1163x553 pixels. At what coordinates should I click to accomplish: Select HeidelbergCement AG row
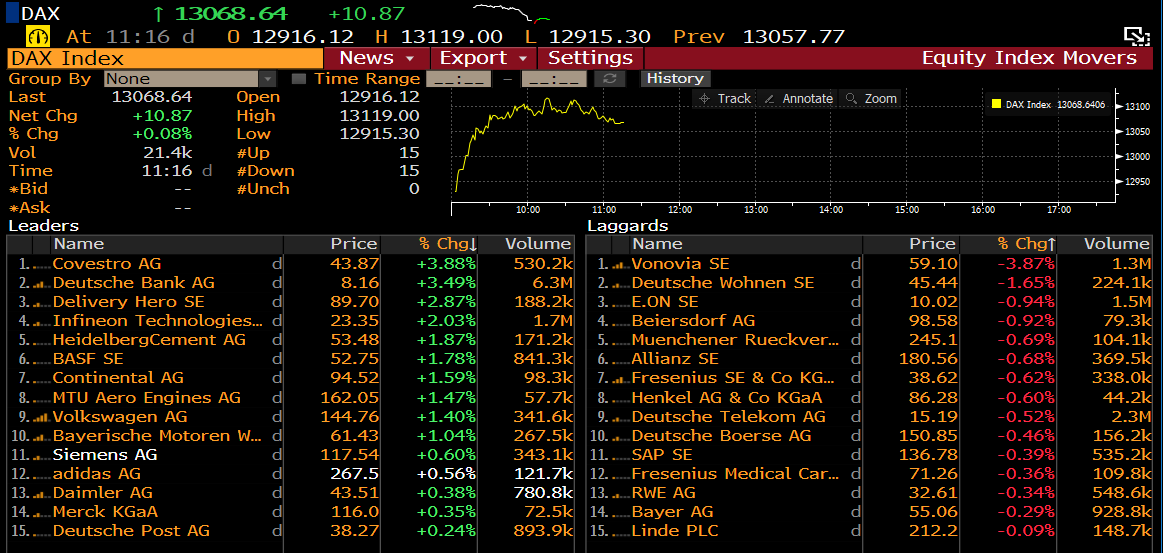pyautogui.click(x=290, y=340)
